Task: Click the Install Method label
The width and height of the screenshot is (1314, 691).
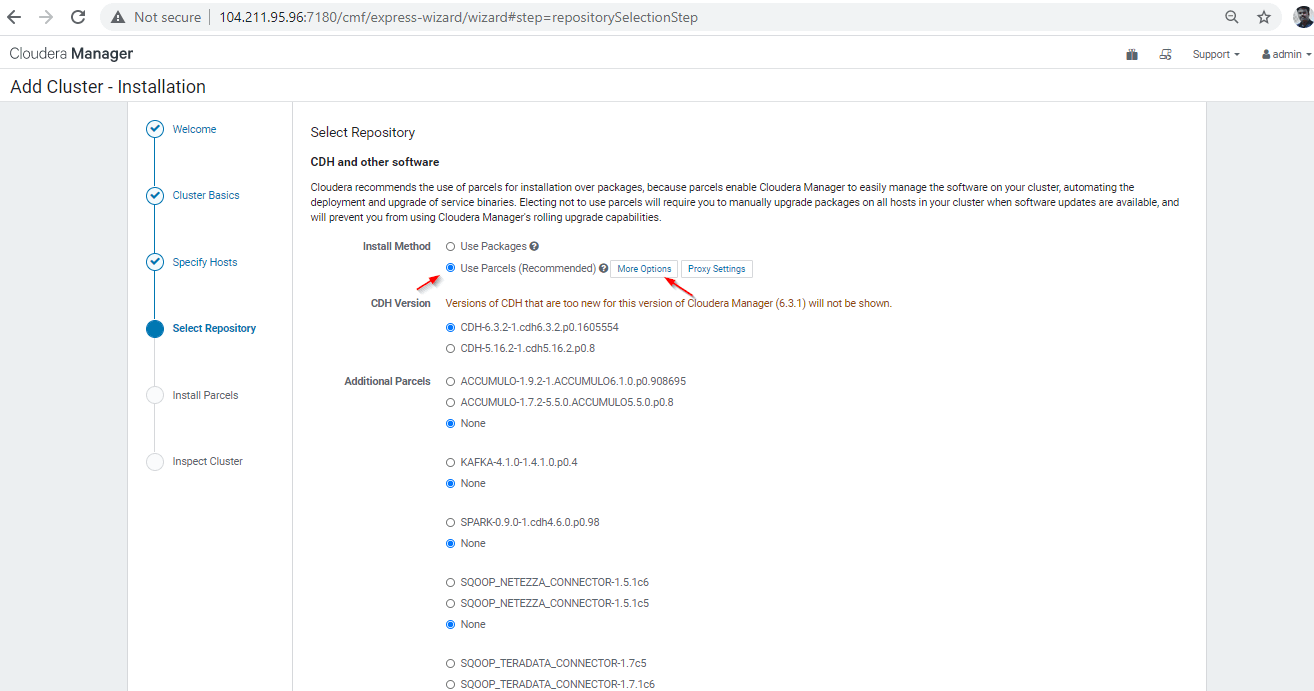Action: 397,246
